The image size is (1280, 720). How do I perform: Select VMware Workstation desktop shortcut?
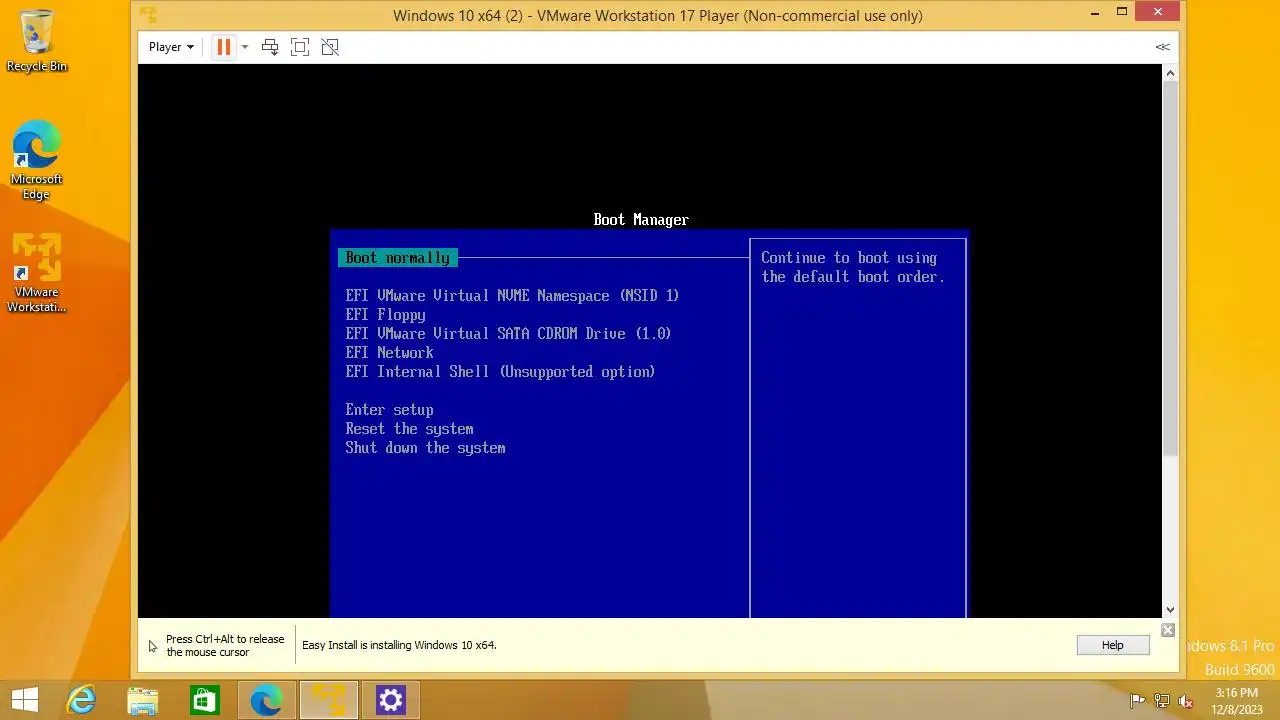[x=37, y=273]
